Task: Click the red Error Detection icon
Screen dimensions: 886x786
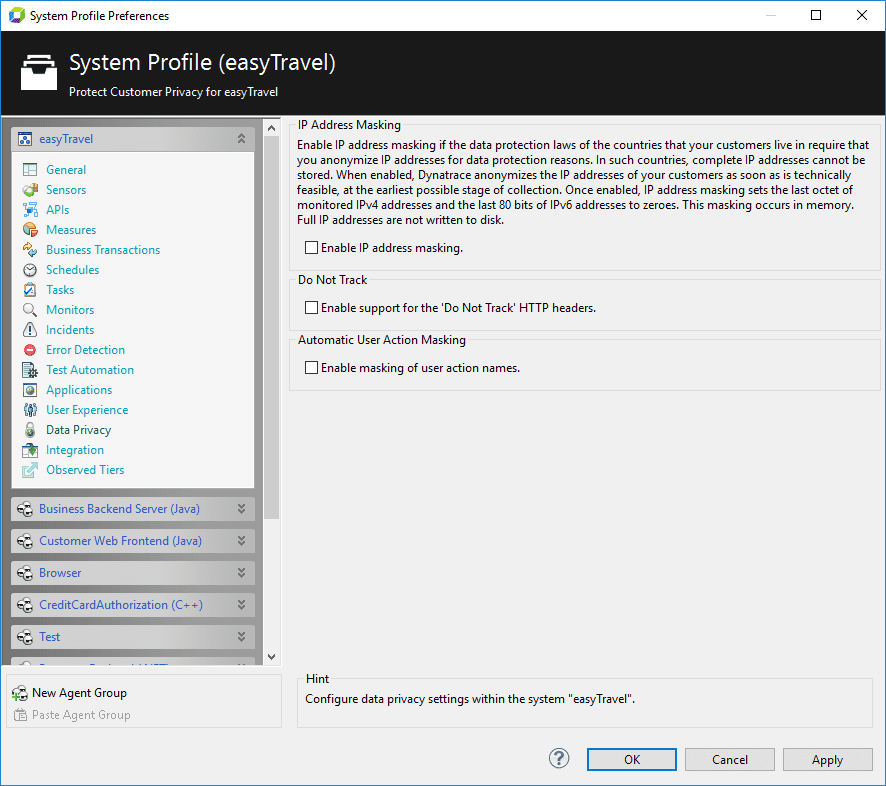Action: click(30, 350)
